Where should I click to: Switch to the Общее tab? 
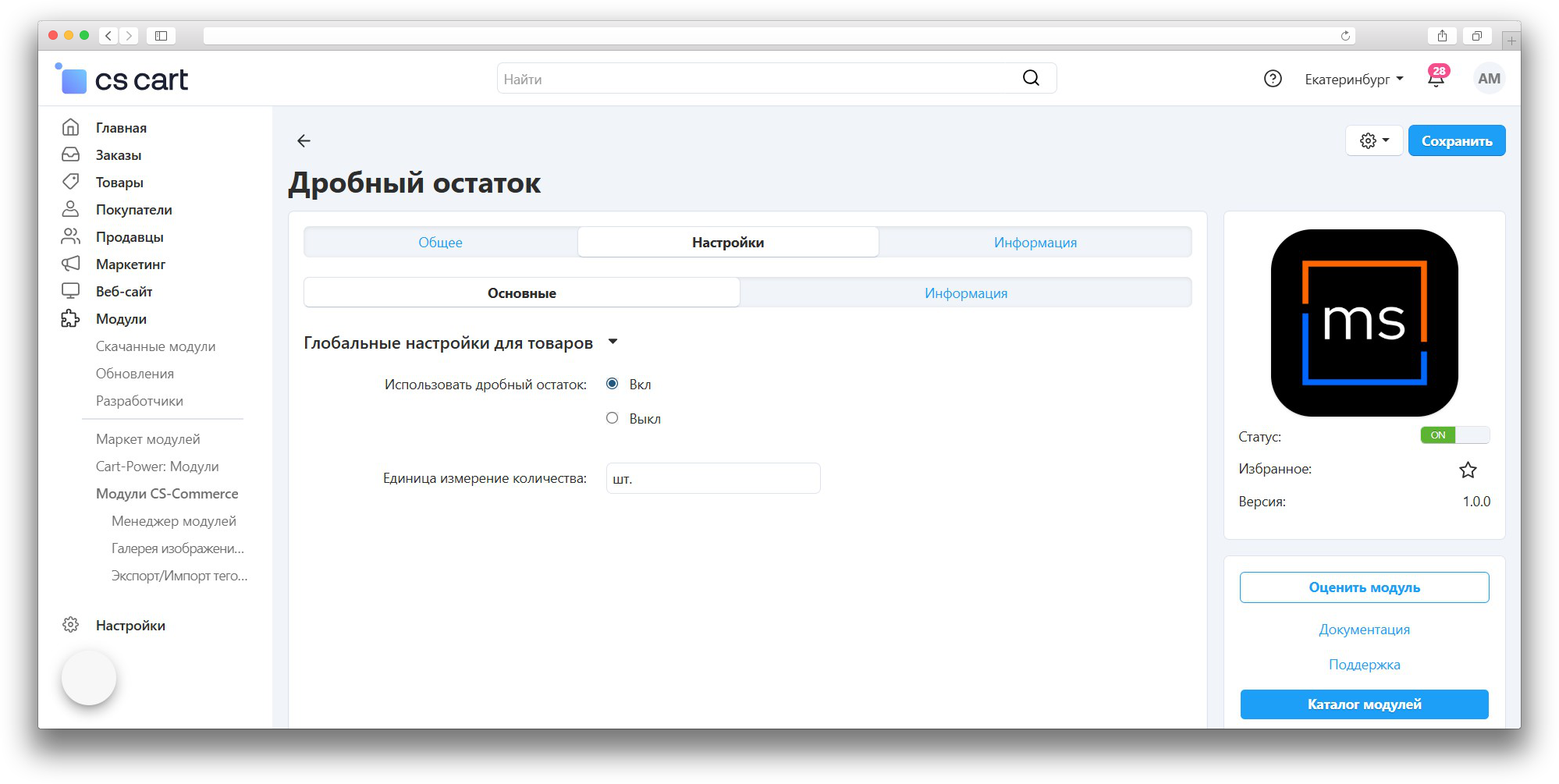click(x=440, y=243)
